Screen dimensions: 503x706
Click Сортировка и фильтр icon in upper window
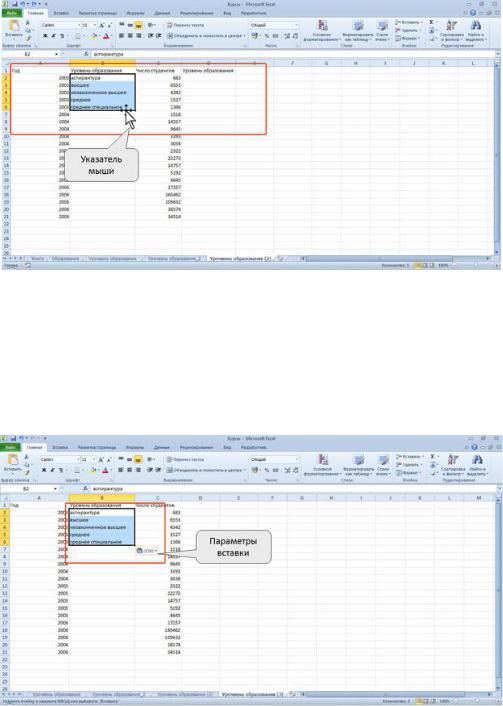452,26
